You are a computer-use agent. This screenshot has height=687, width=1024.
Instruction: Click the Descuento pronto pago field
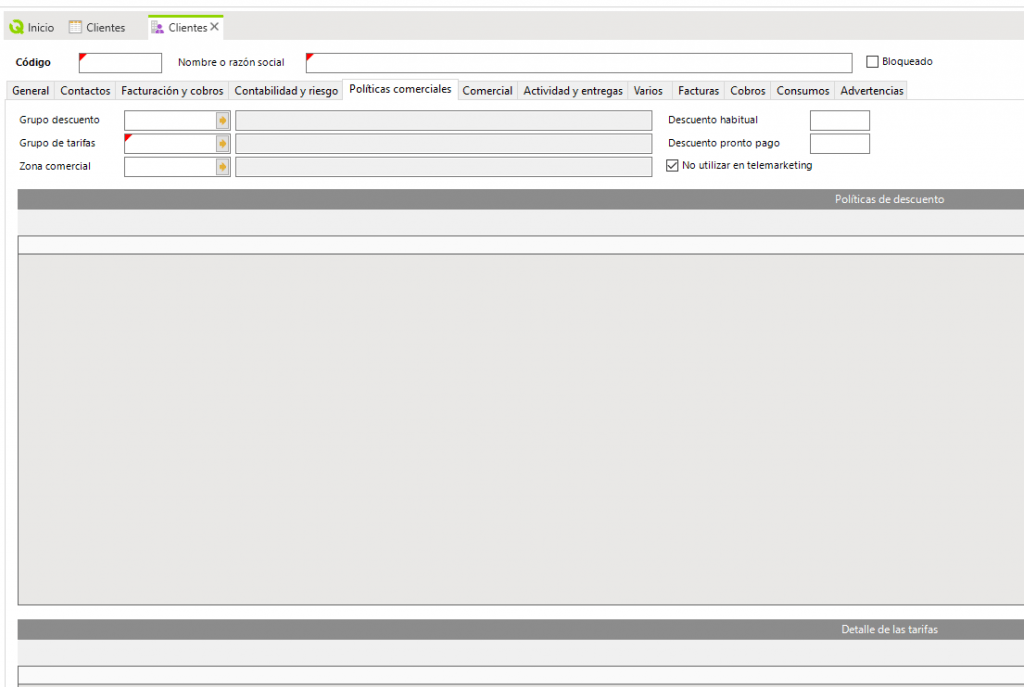pyautogui.click(x=840, y=144)
